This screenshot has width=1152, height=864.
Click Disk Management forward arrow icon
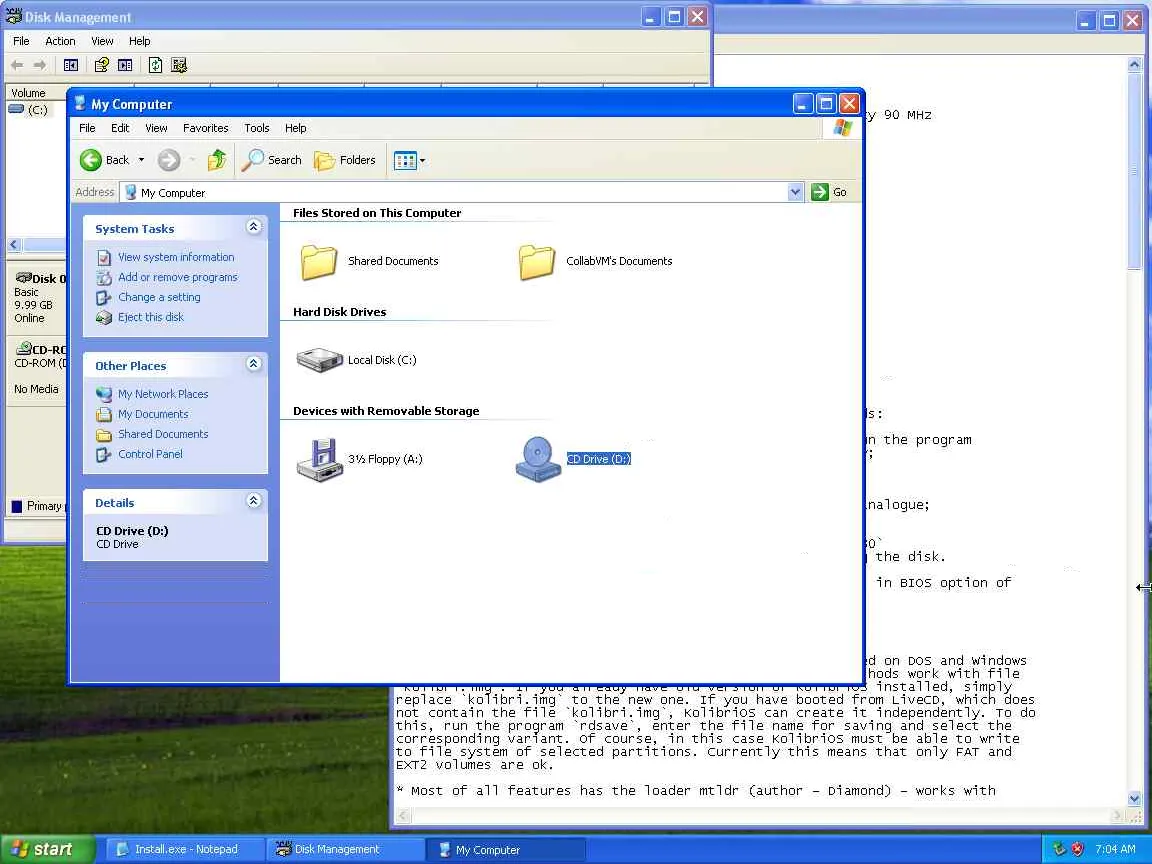40,65
